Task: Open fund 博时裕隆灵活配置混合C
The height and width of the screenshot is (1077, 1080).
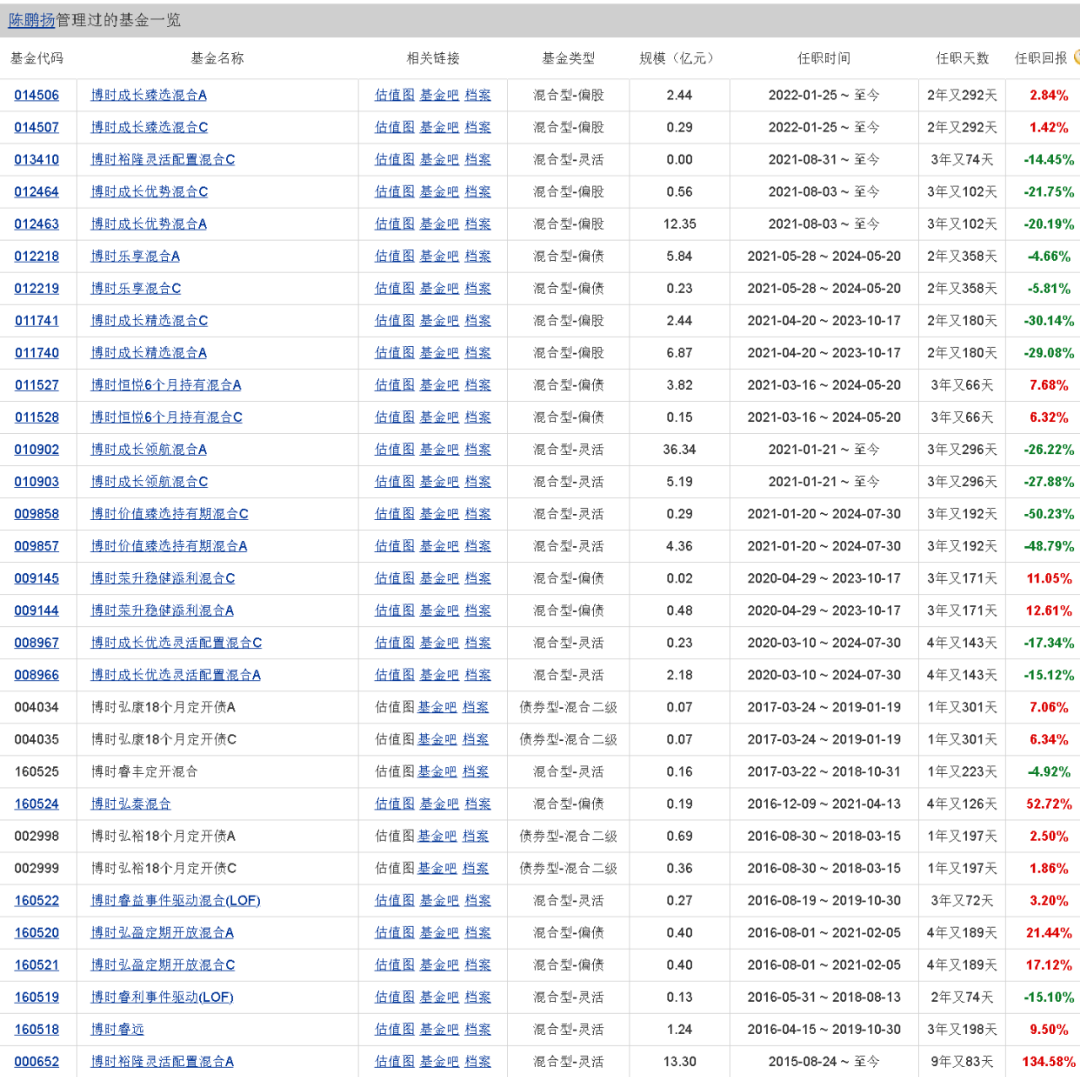Action: tap(163, 160)
